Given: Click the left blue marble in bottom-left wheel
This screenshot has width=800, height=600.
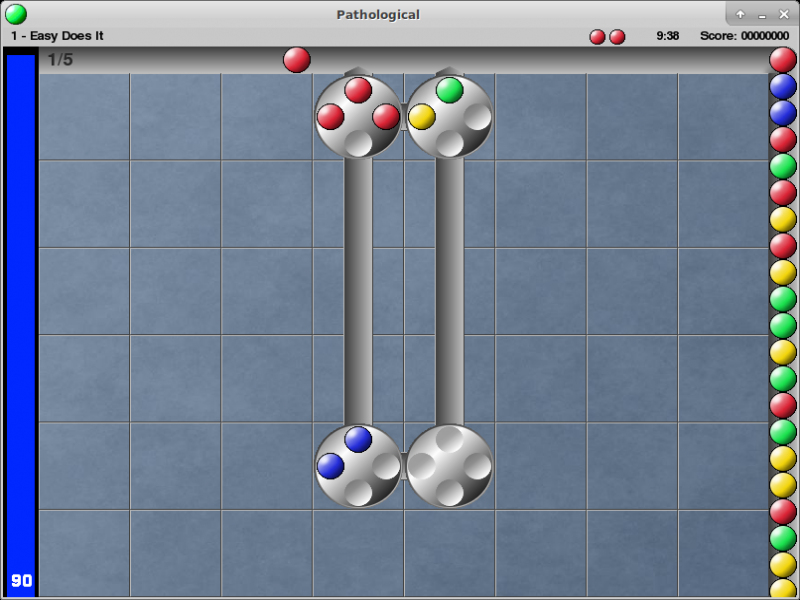Looking at the screenshot, I should point(330,466).
